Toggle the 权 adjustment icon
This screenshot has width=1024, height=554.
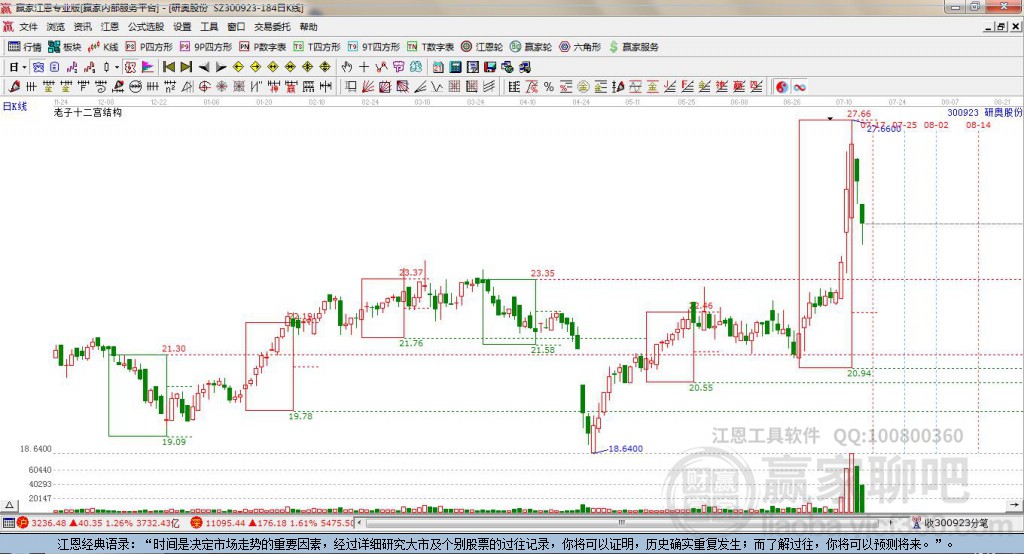point(130,67)
